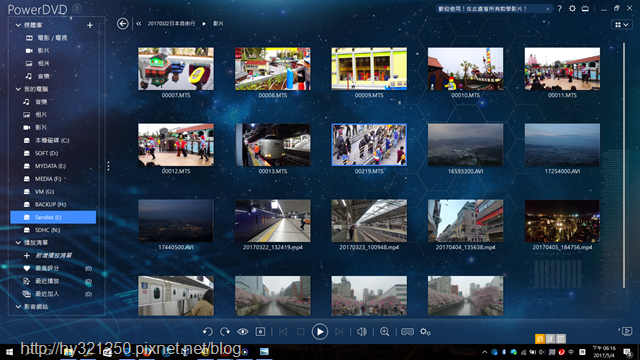Screen dimensions: 640x360
Task: Open settings gear in title bar
Action: pyautogui.click(x=572, y=9)
